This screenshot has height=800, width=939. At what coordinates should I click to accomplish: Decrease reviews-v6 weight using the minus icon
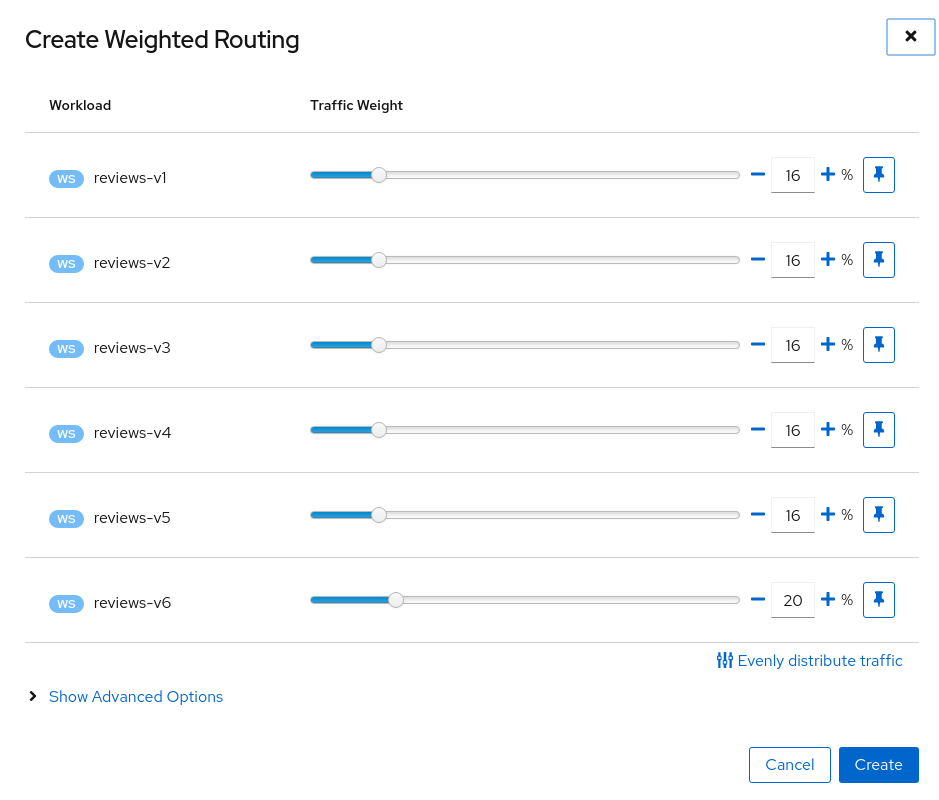[x=758, y=599]
